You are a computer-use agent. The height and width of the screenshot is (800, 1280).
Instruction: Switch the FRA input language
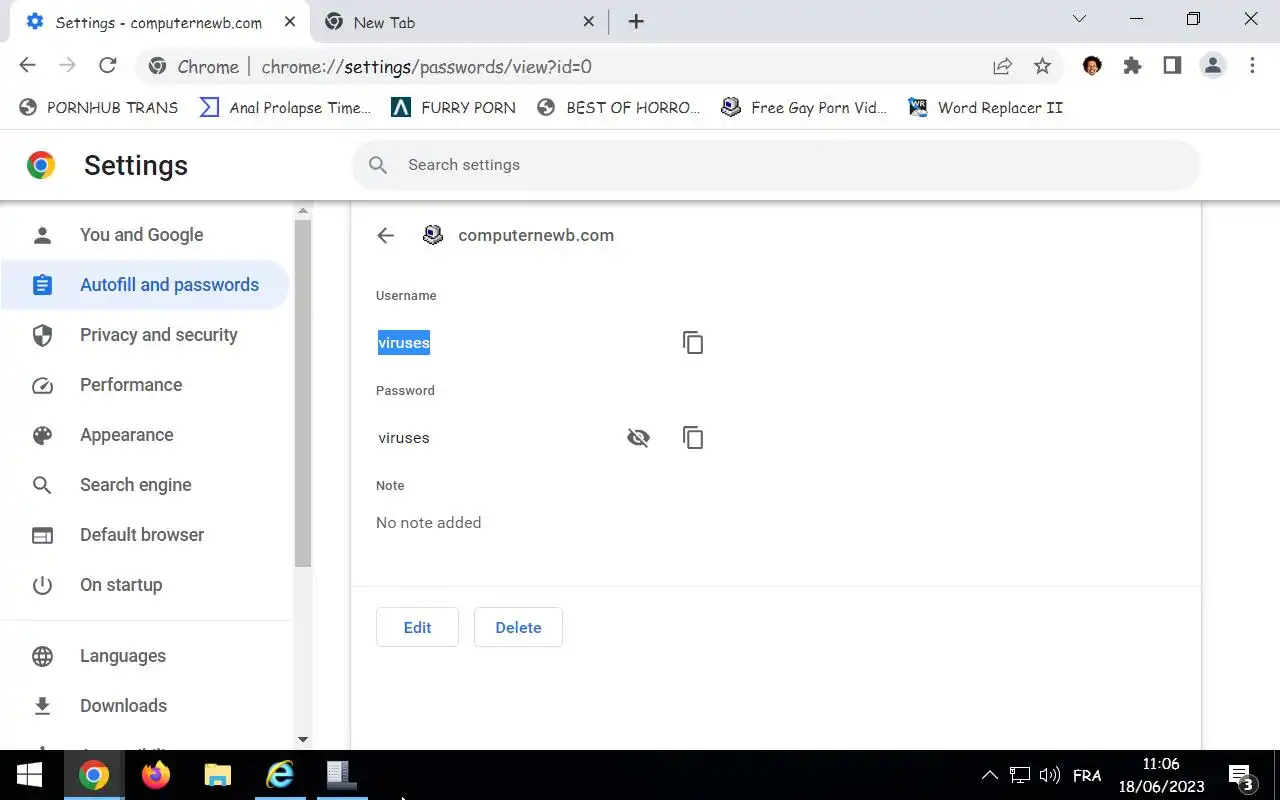(x=1087, y=775)
